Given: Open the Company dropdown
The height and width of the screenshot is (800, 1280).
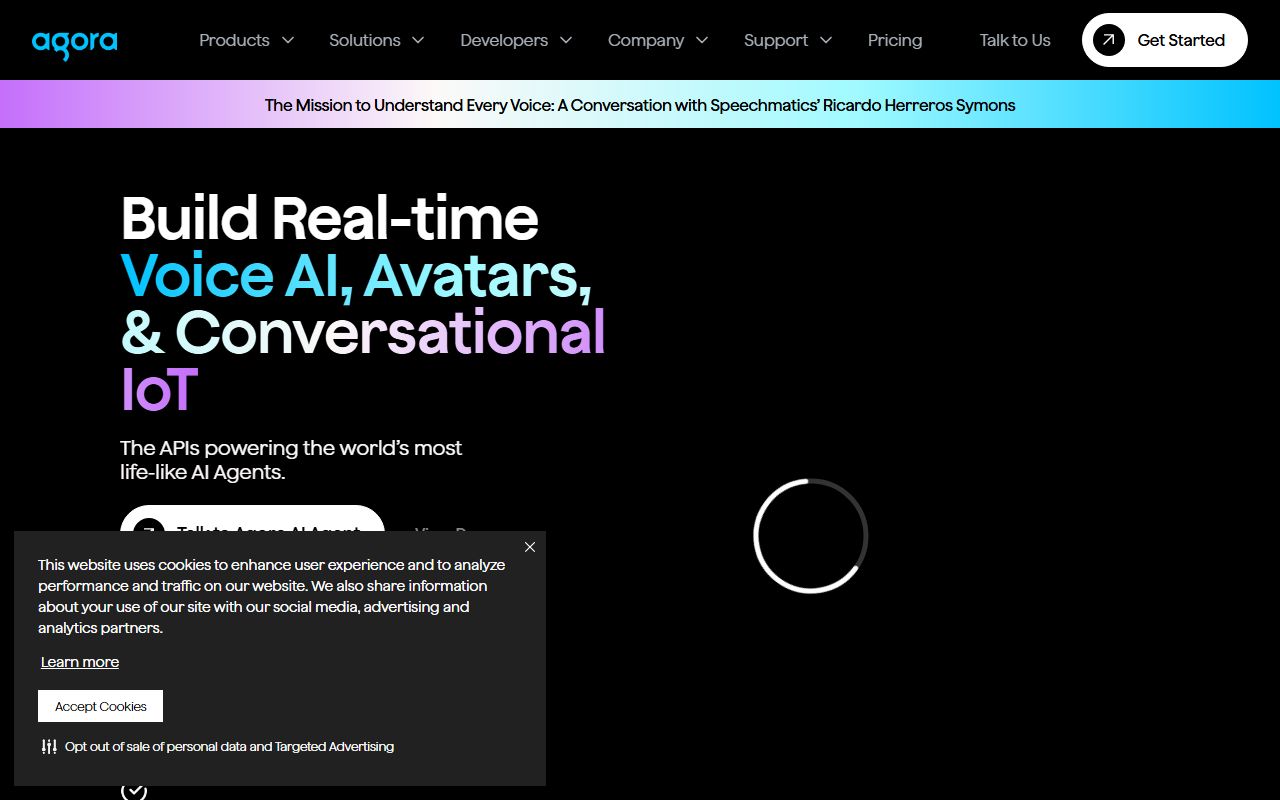Looking at the screenshot, I should [x=658, y=40].
